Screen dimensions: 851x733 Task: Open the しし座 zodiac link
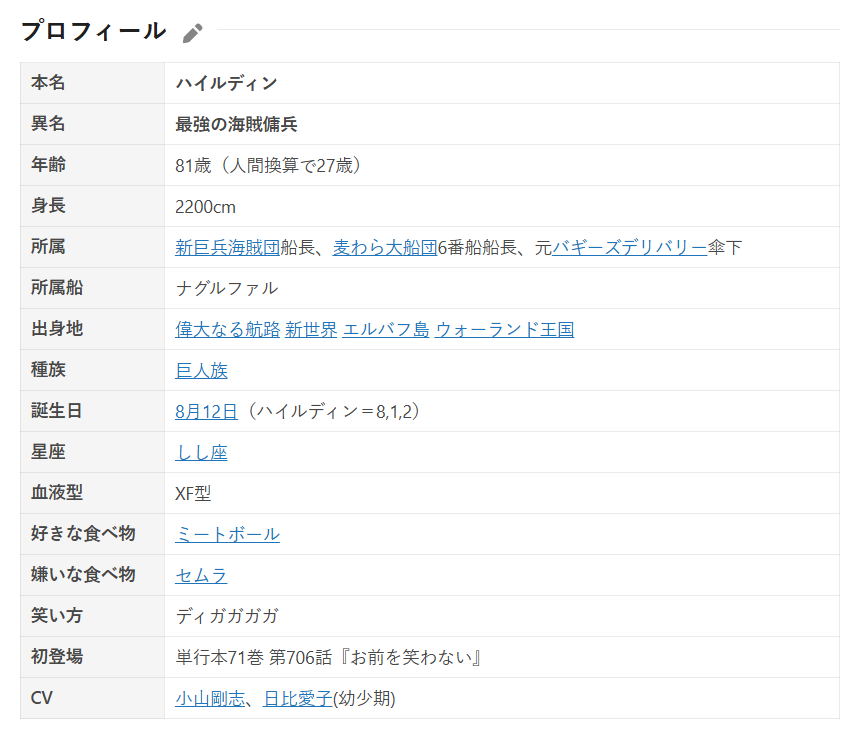[x=201, y=452]
